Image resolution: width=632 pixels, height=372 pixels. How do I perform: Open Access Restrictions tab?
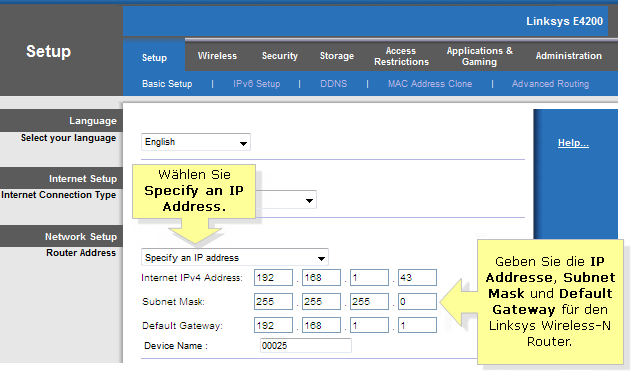tap(401, 56)
